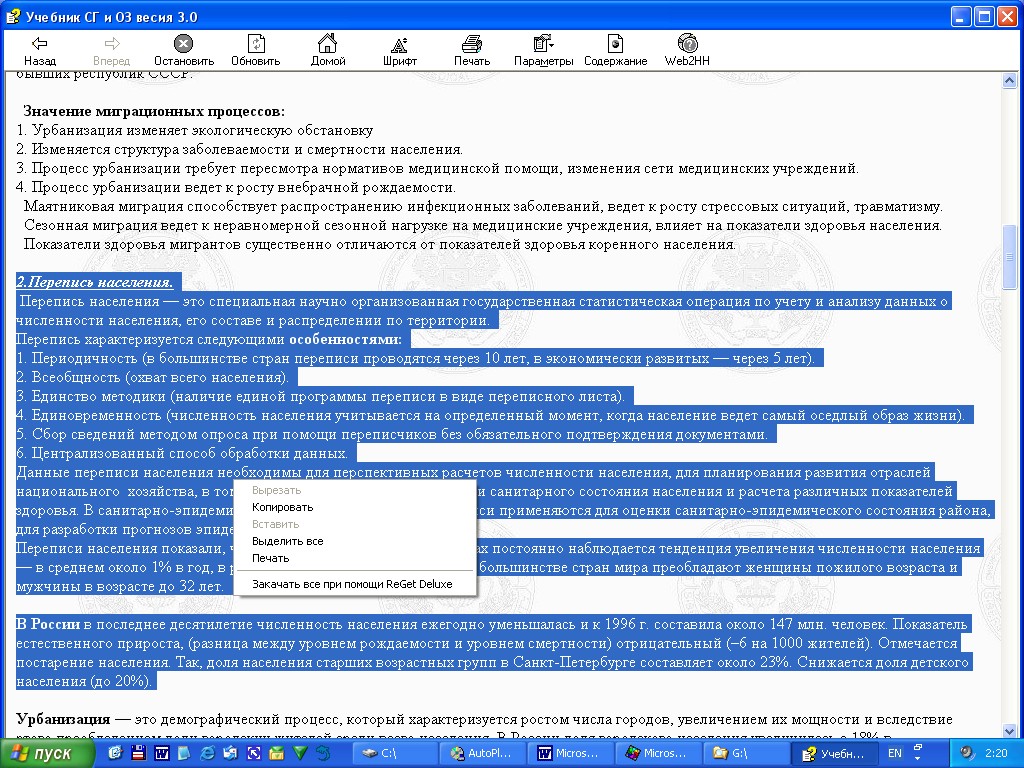Select Печать in the context menu
1024x768 pixels.
[x=270, y=558]
